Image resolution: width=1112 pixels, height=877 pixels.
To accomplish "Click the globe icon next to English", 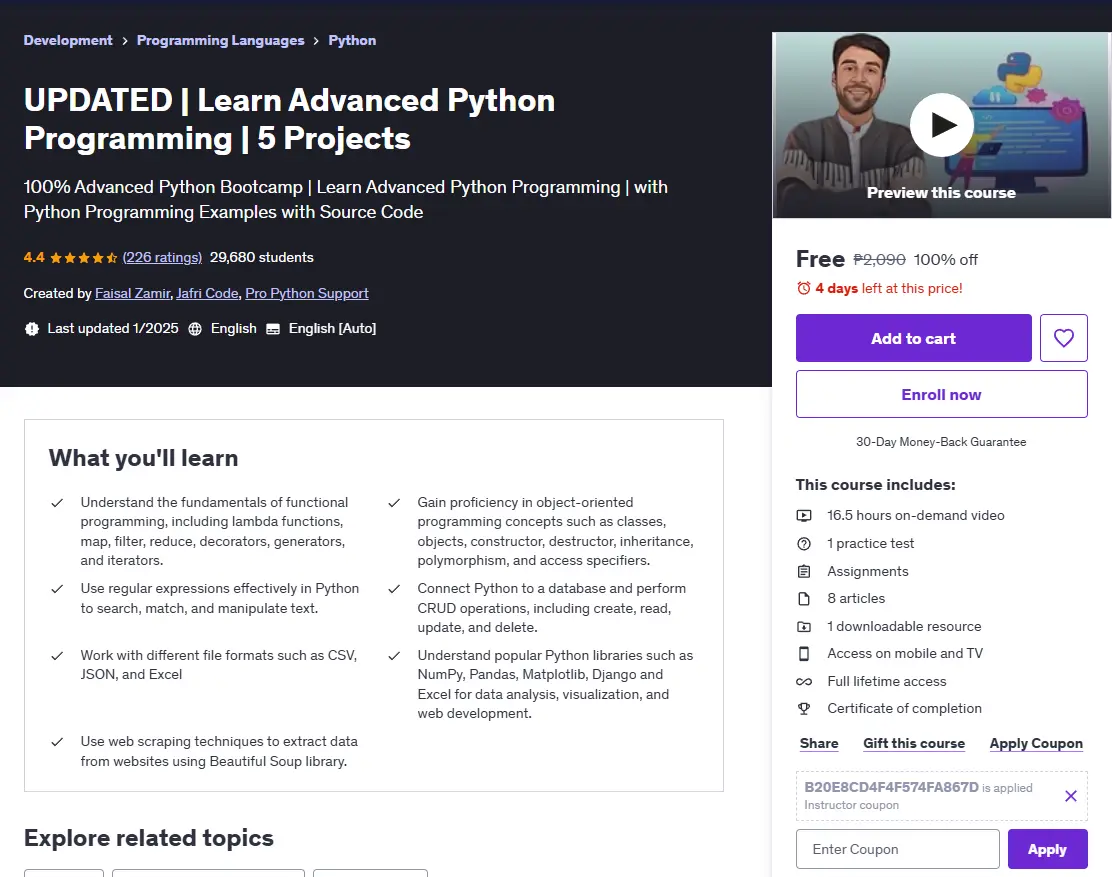I will (x=195, y=328).
